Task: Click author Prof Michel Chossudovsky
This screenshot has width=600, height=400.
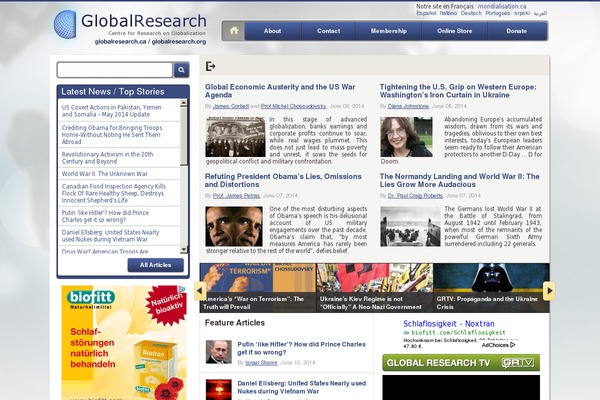Action: [293, 106]
